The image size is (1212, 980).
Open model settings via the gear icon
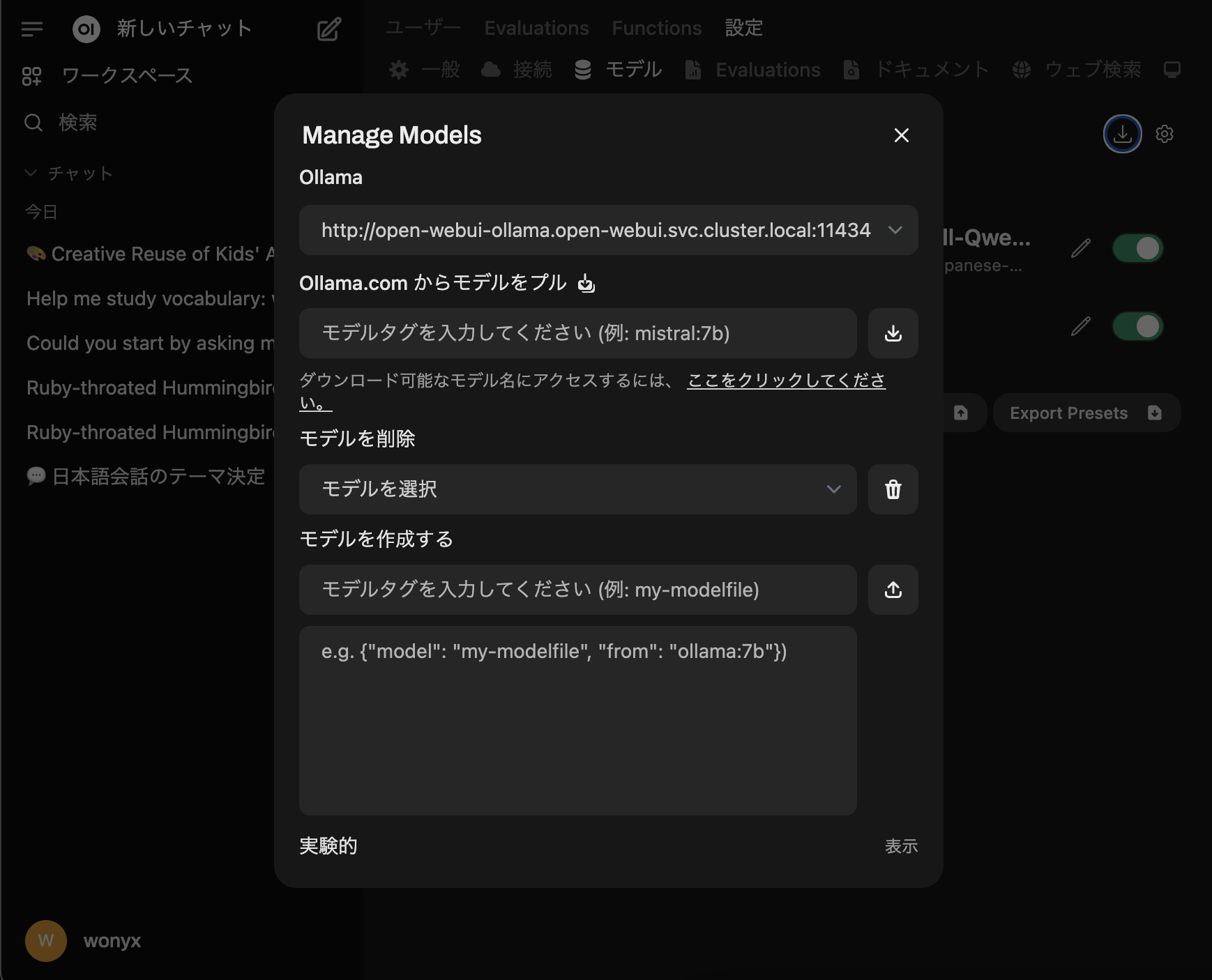1165,134
